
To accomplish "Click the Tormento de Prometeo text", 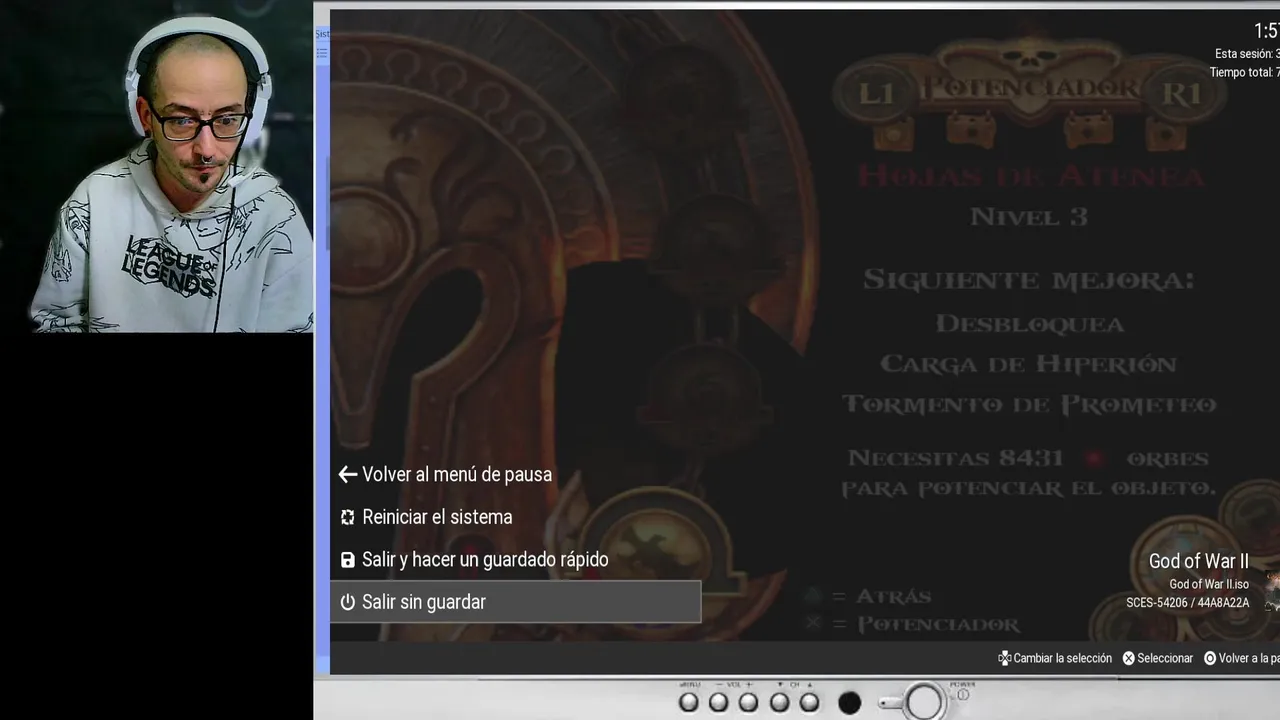I will click(x=1029, y=404).
